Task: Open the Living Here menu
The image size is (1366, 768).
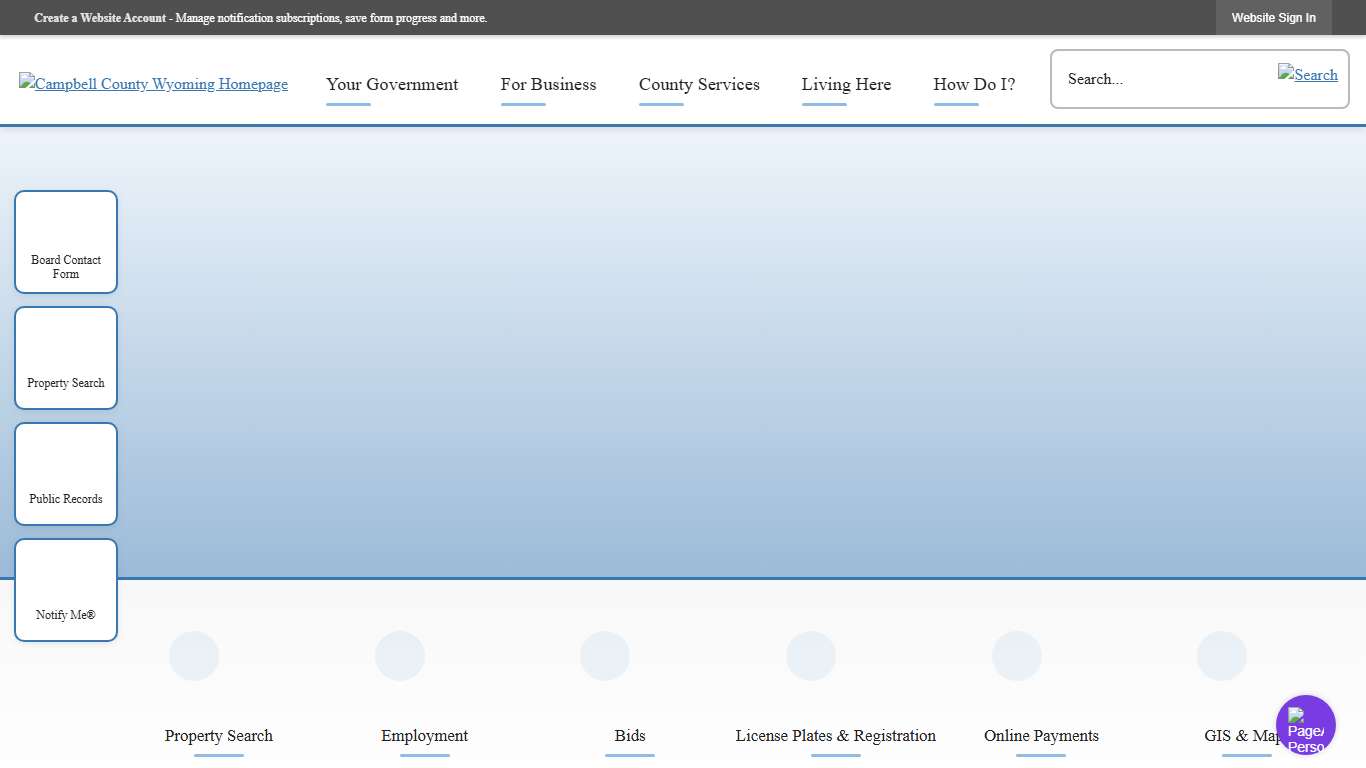Action: coord(846,85)
